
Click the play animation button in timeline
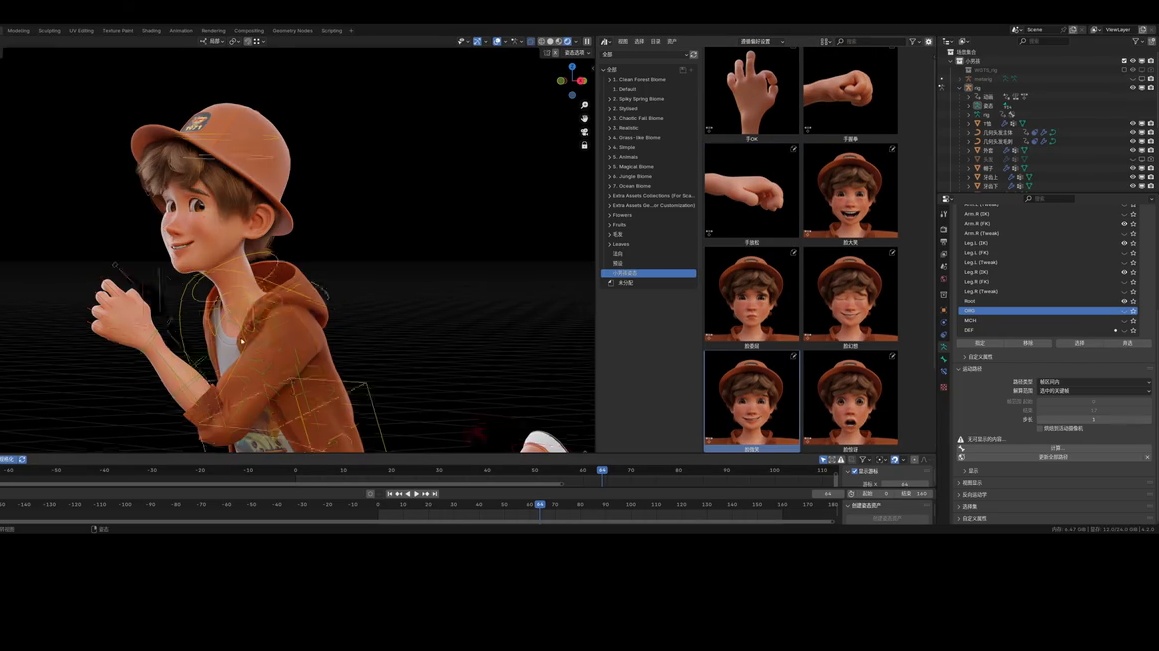[x=417, y=494]
